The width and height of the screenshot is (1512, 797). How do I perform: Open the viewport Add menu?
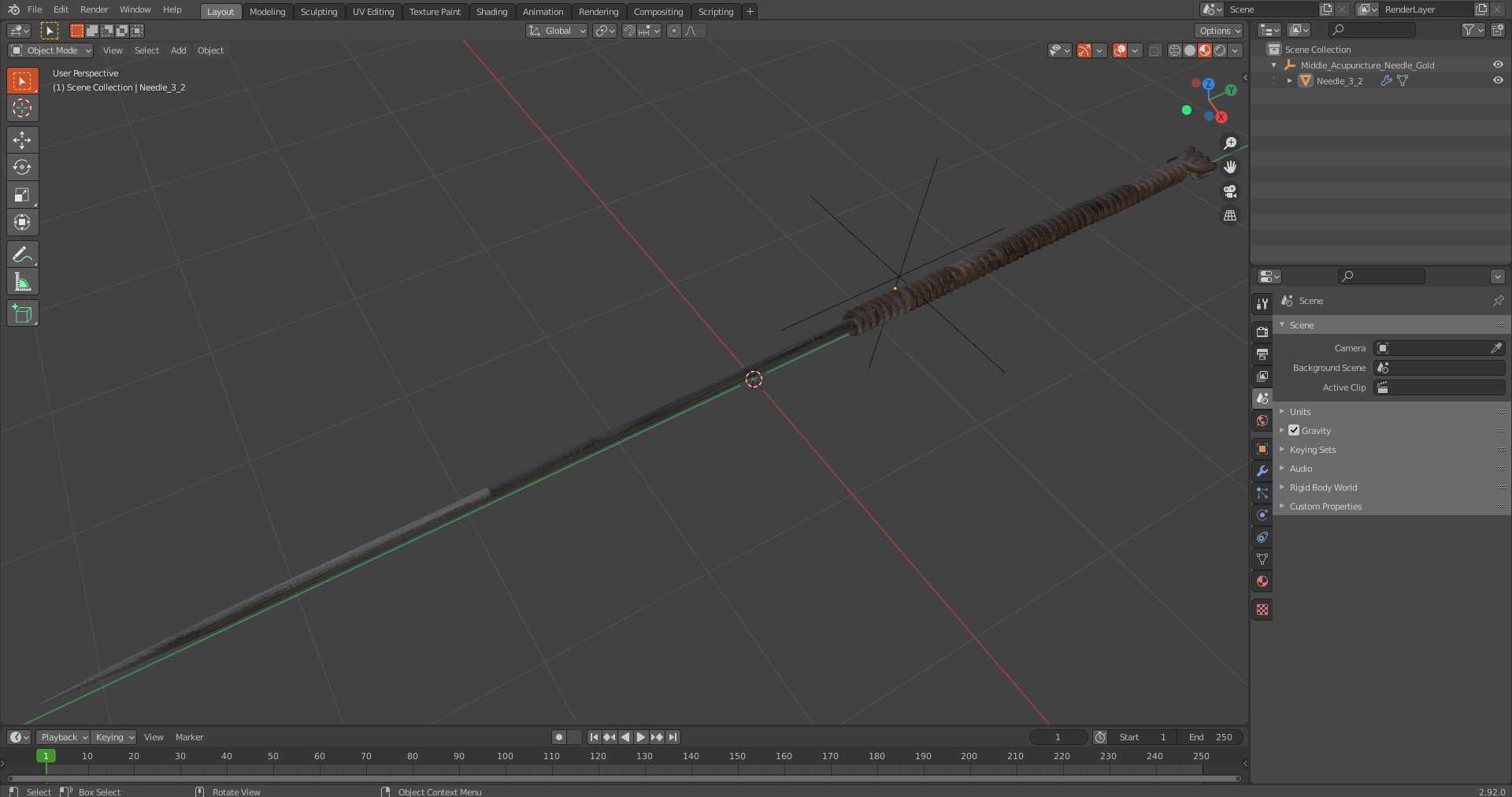179,50
